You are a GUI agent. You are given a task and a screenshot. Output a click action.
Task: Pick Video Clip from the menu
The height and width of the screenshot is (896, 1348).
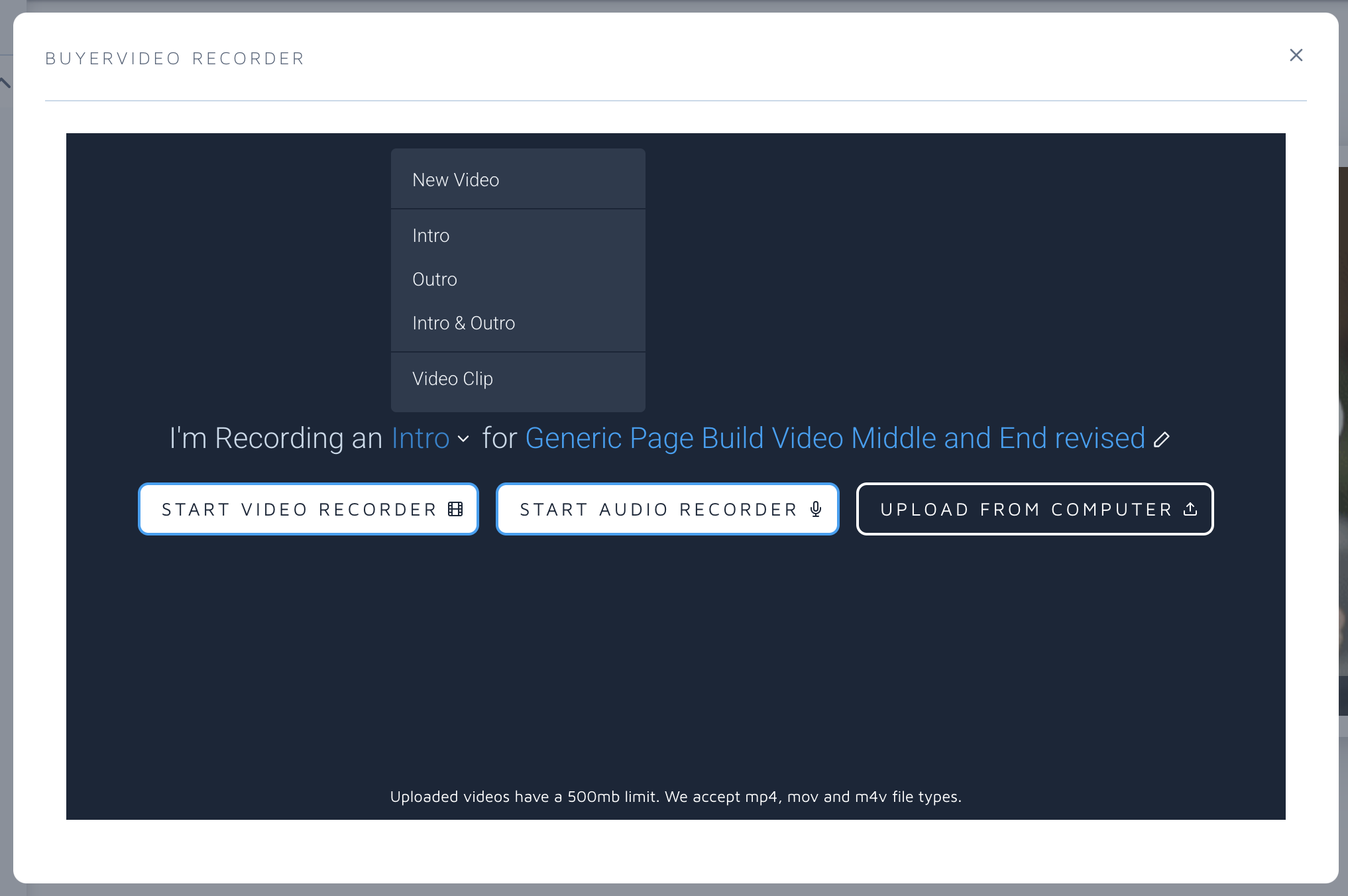point(518,378)
